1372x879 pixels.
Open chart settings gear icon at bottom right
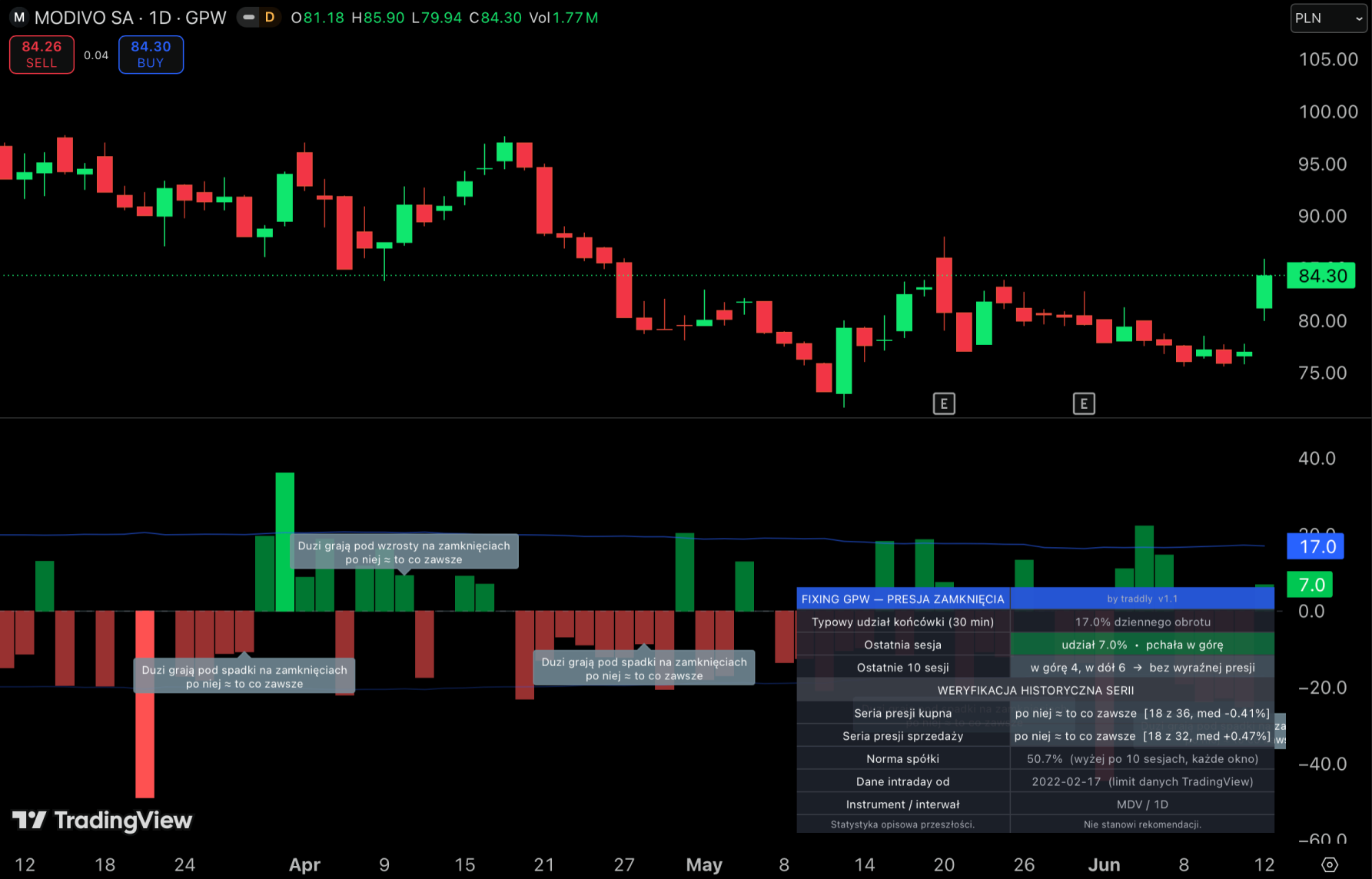pos(1330,864)
